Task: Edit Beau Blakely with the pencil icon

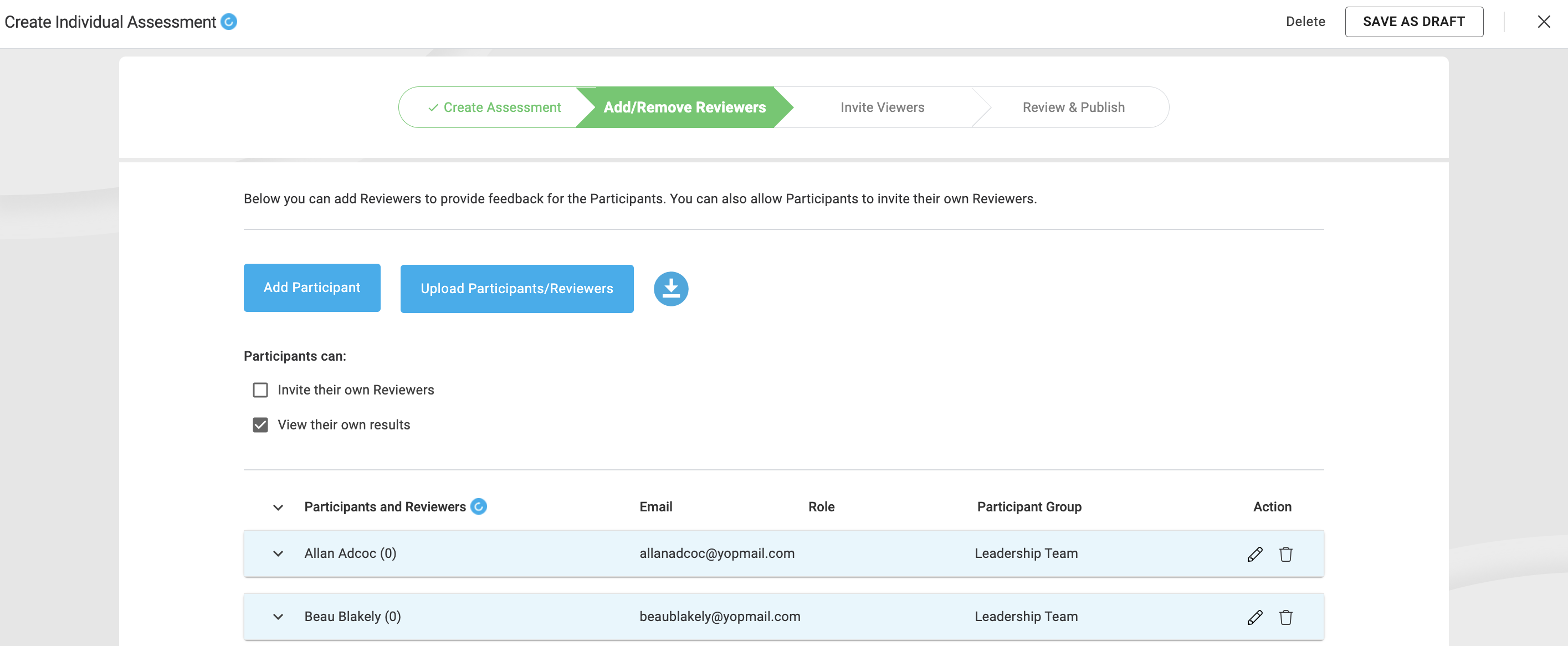Action: click(1254, 617)
